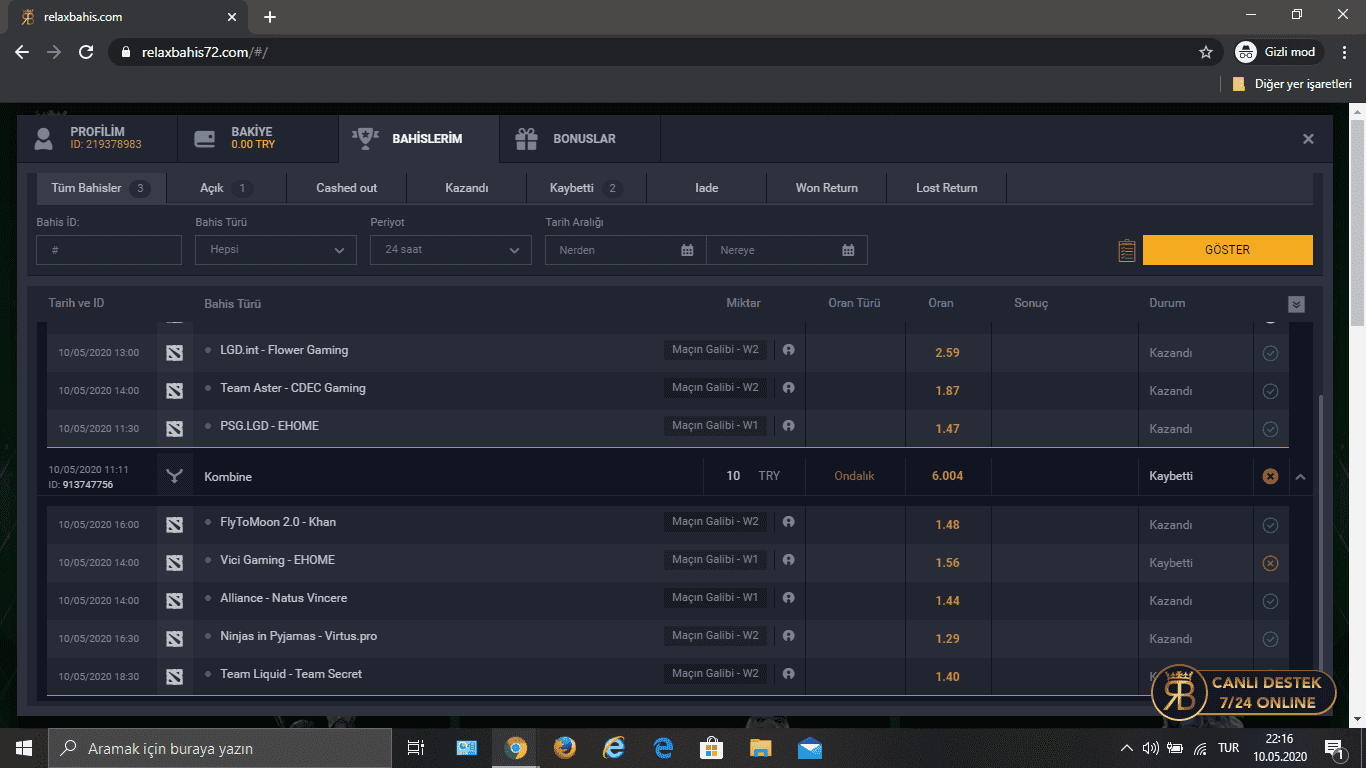Open the BAKİYE tab
Screen dimensions: 1366x768
(x=258, y=139)
